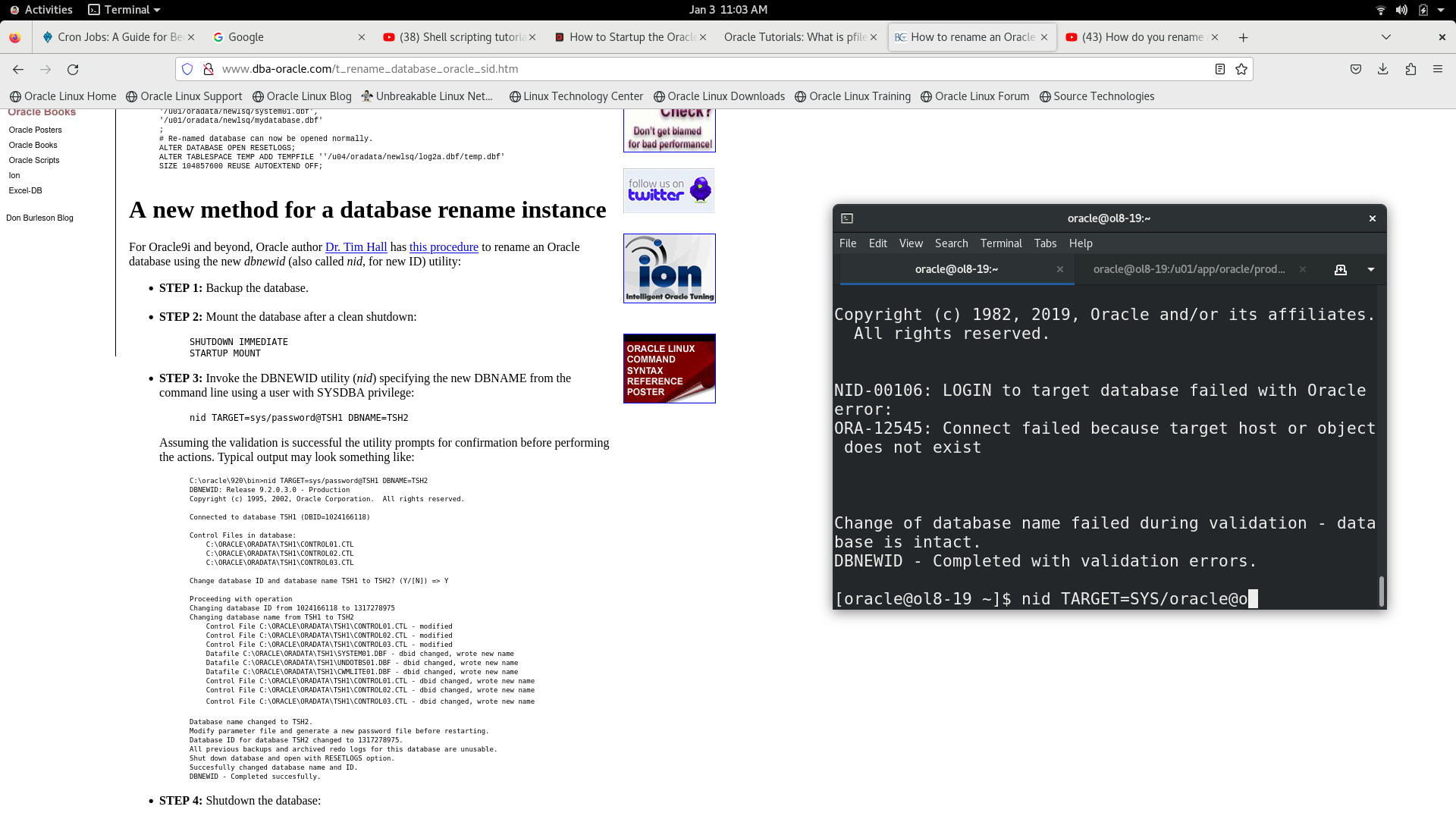This screenshot has width=1456, height=819.
Task: Open the 'this procedure' link
Action: [444, 247]
